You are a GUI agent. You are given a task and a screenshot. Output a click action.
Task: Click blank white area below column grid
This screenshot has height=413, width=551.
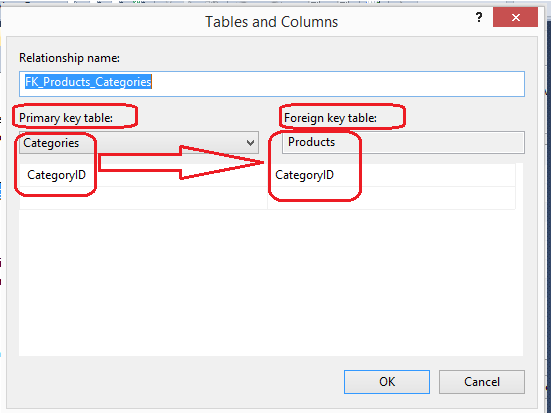click(271, 281)
